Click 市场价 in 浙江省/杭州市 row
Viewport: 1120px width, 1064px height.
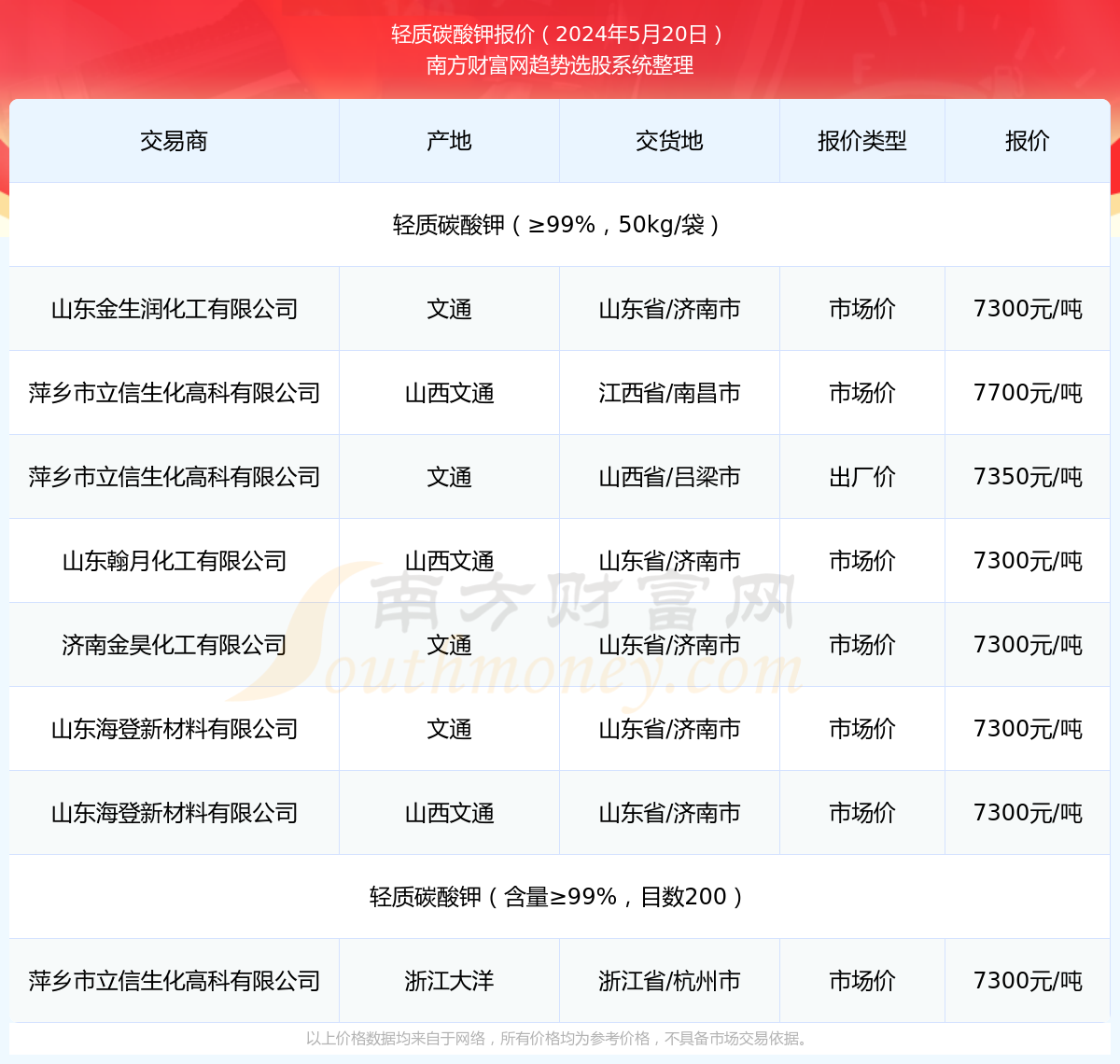862,981
